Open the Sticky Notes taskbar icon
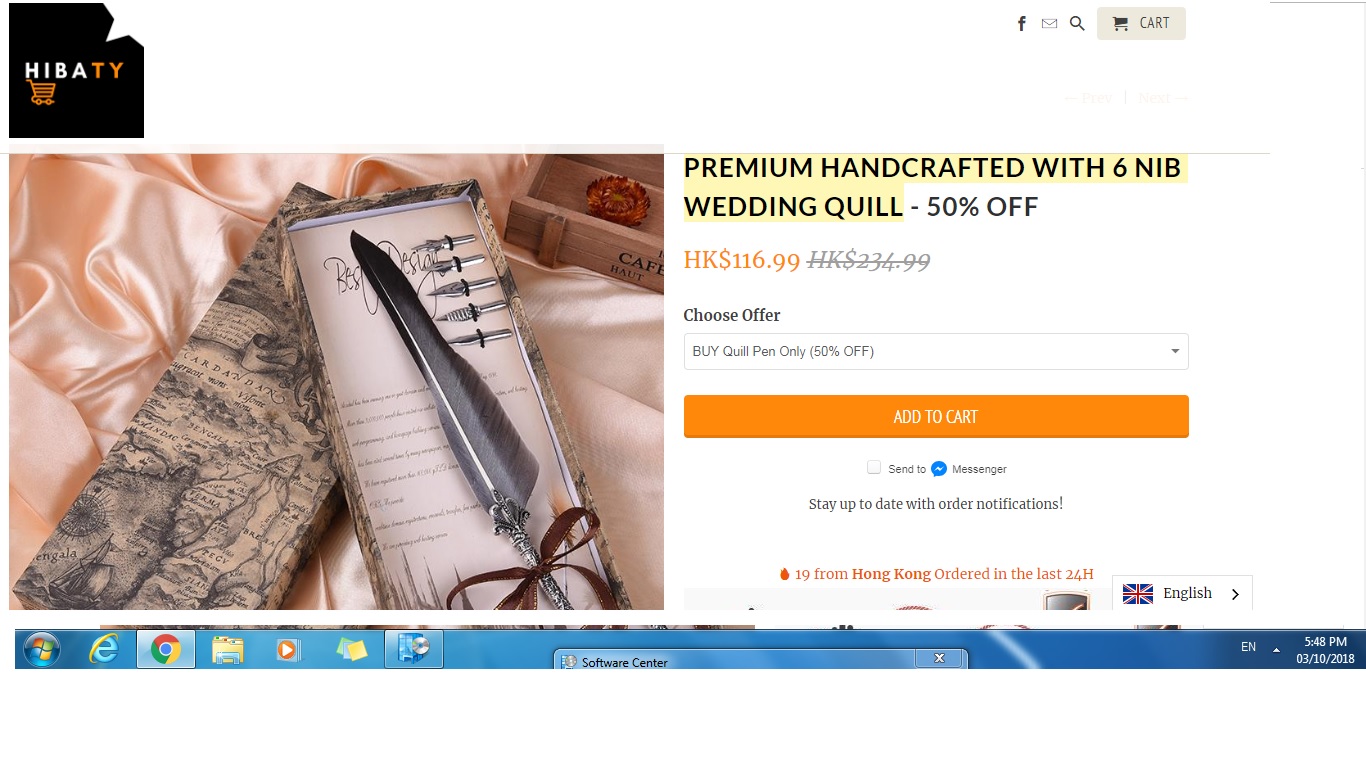 (351, 650)
